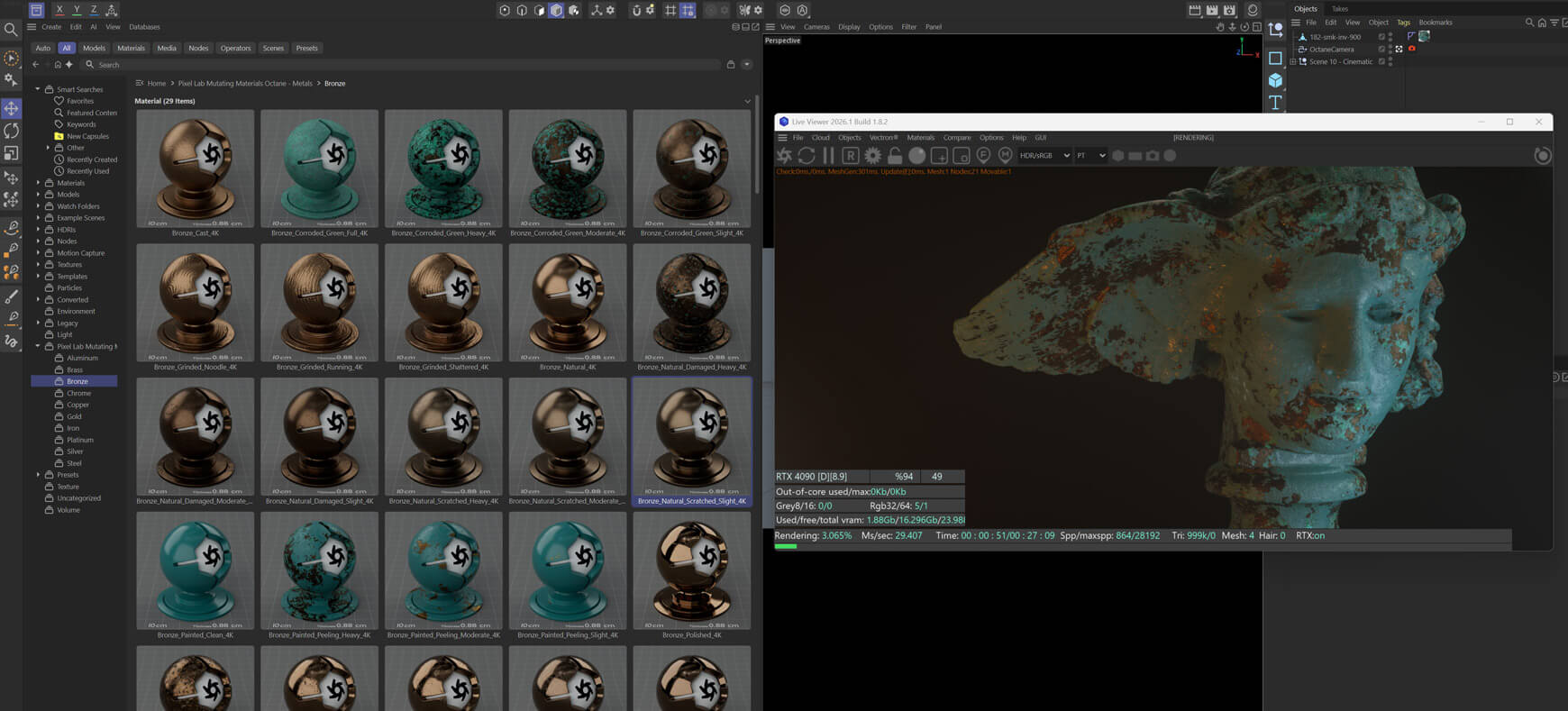
Task: Select the Move tool in left toolbar
Action: point(11,108)
